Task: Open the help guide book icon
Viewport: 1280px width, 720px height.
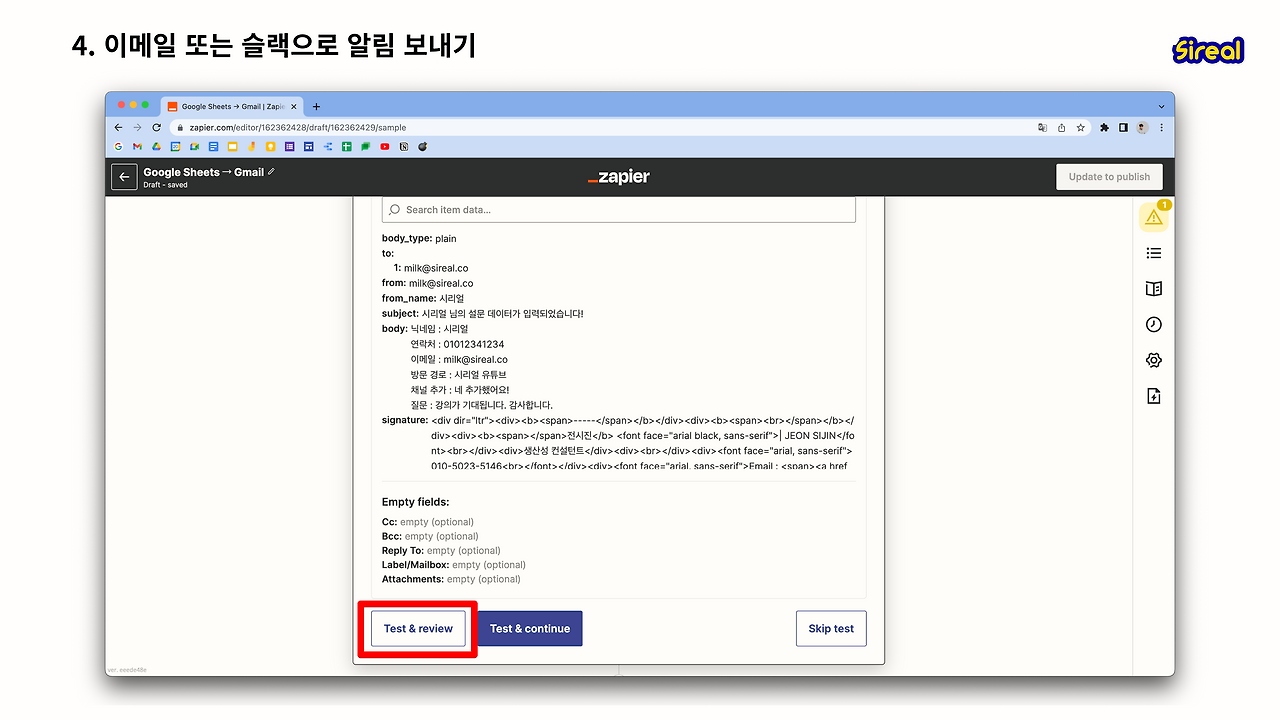Action: coord(1154,289)
